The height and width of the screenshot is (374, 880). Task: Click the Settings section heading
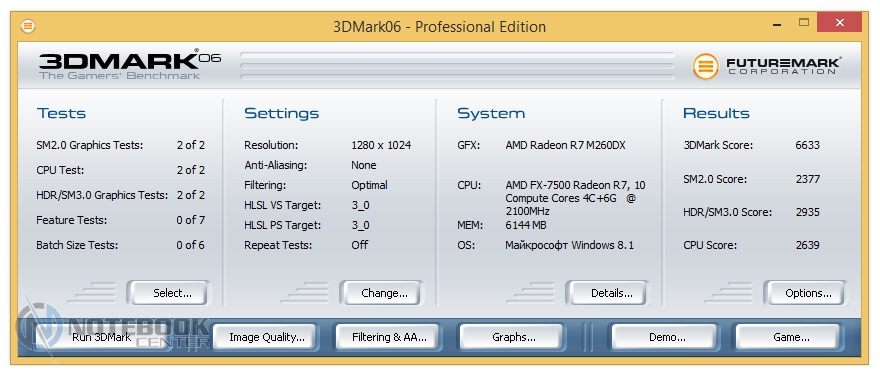(x=282, y=113)
